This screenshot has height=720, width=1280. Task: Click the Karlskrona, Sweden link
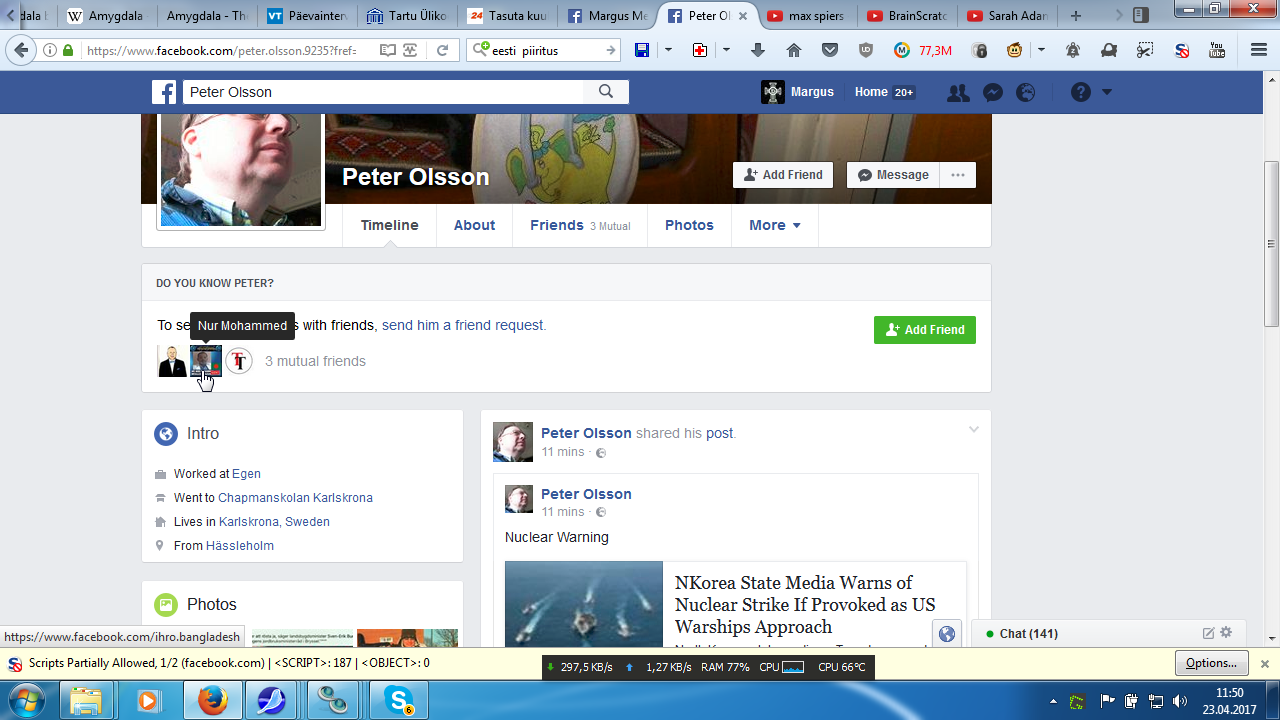coord(274,522)
